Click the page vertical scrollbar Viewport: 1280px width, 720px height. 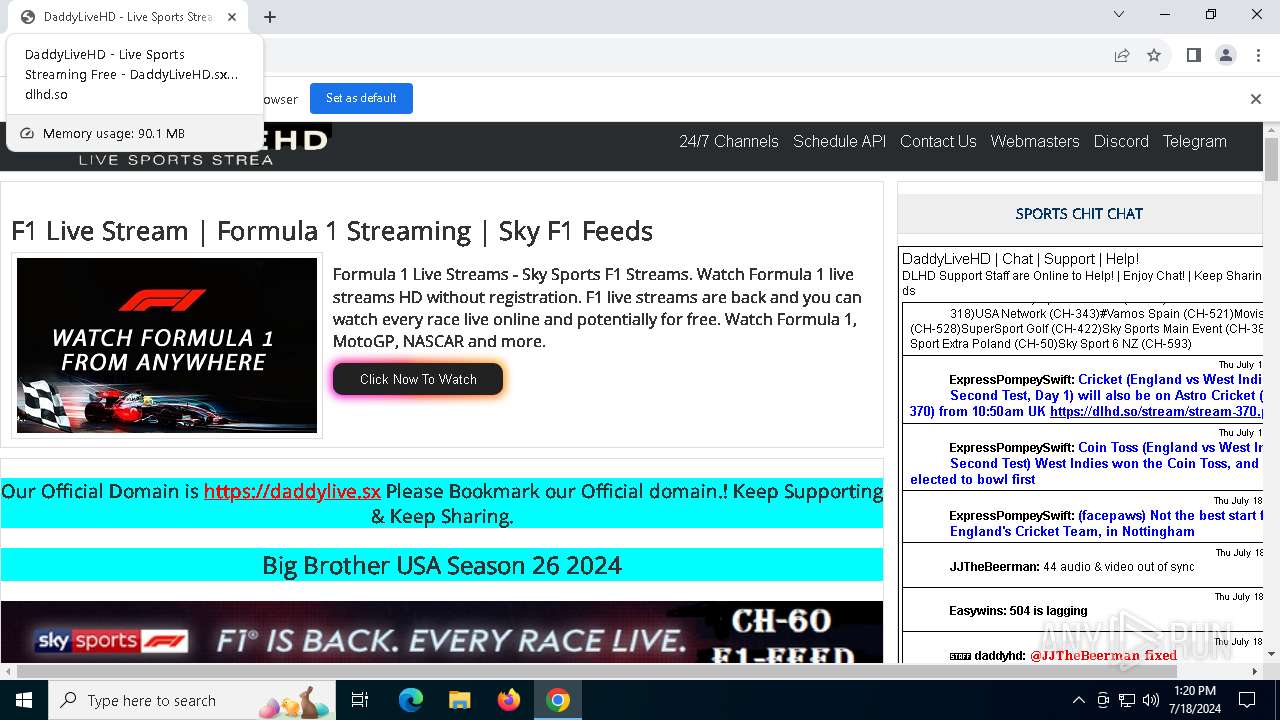pos(1271,160)
